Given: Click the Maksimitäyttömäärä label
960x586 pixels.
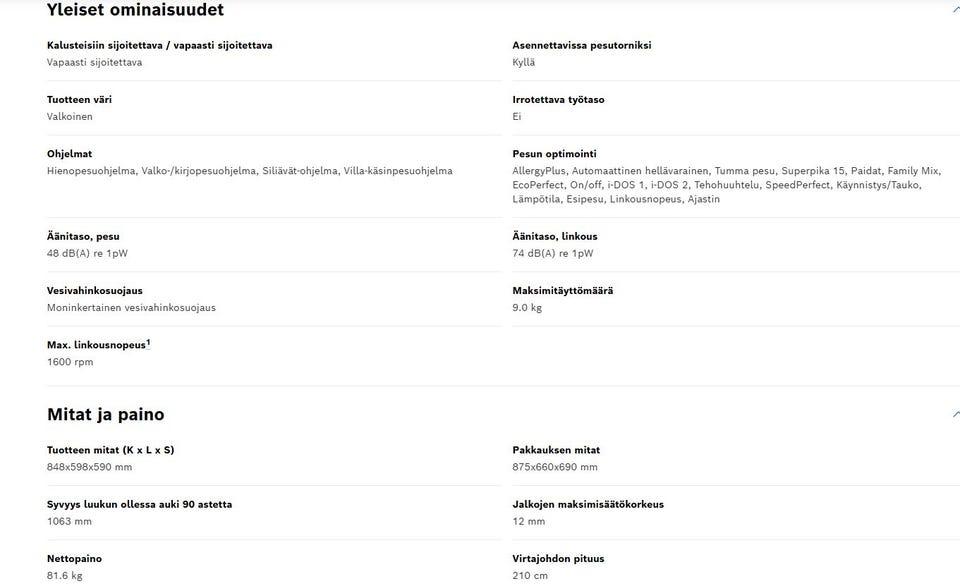Looking at the screenshot, I should pyautogui.click(x=563, y=291).
